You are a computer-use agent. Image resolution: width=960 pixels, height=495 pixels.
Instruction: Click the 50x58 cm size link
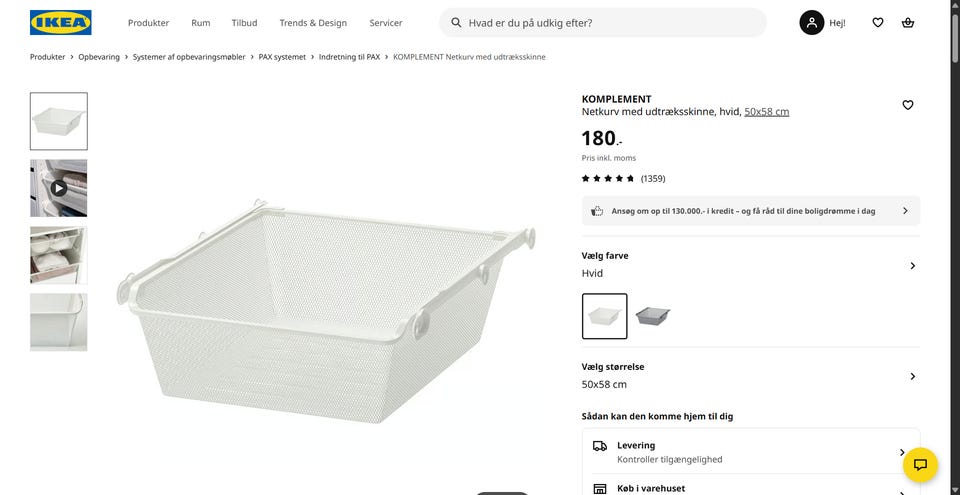pos(766,112)
